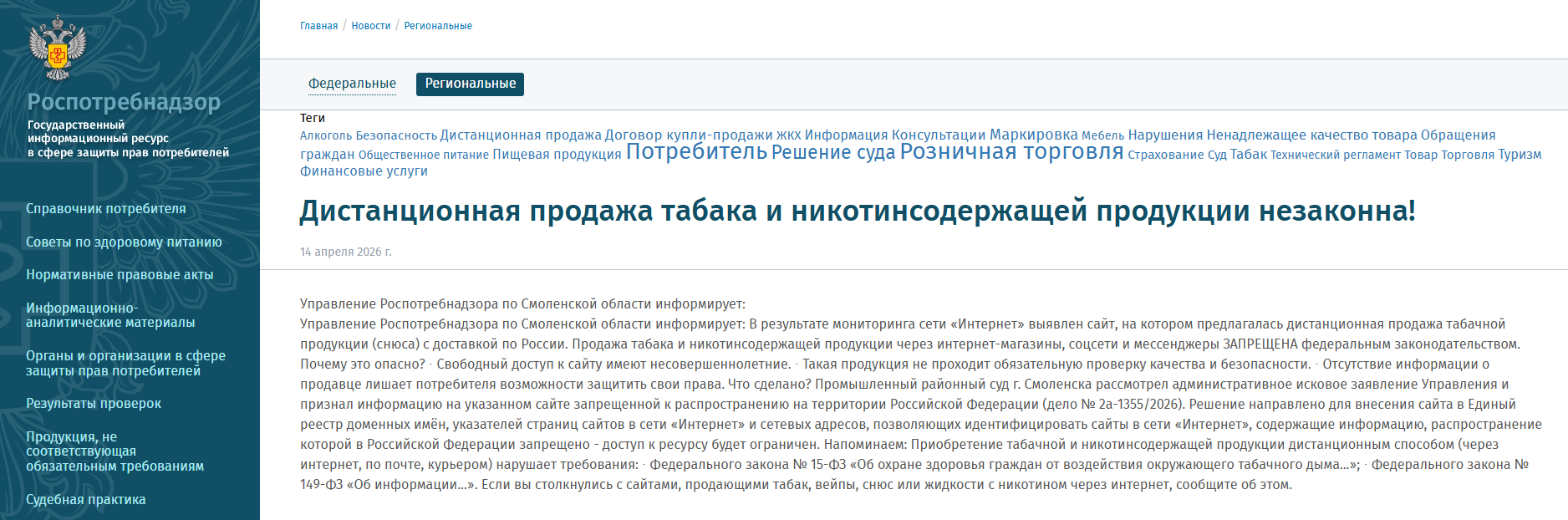Click the Теги heading label
Screen dimensions: 1568x520
[313, 118]
